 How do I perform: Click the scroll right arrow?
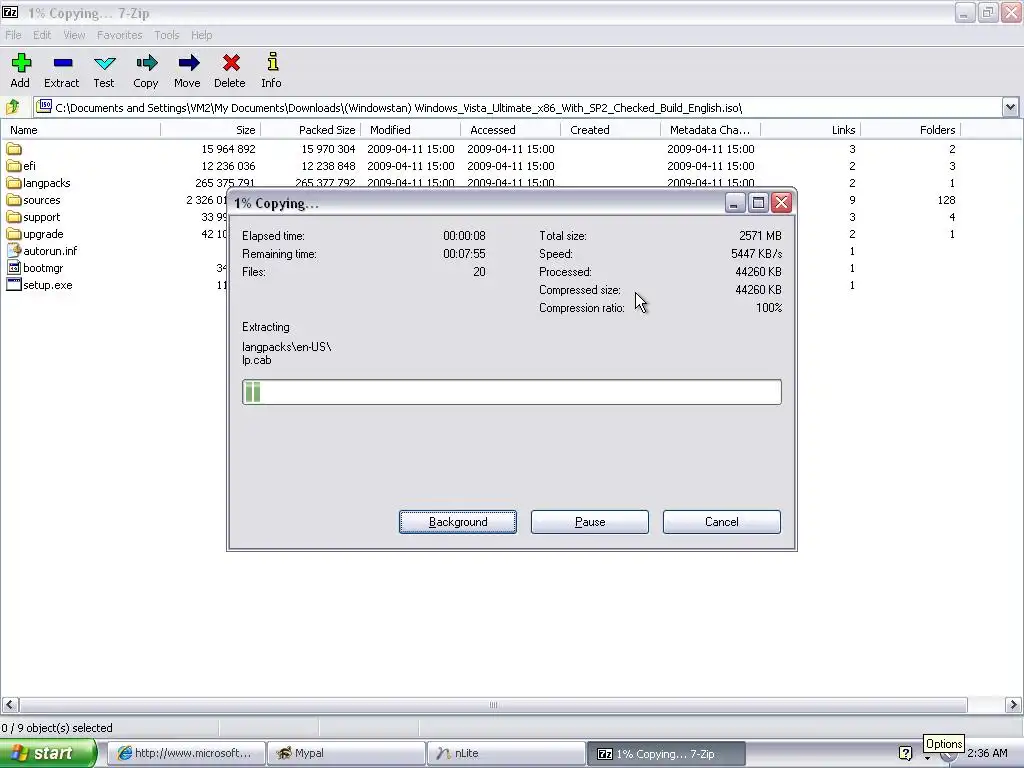point(1013,705)
